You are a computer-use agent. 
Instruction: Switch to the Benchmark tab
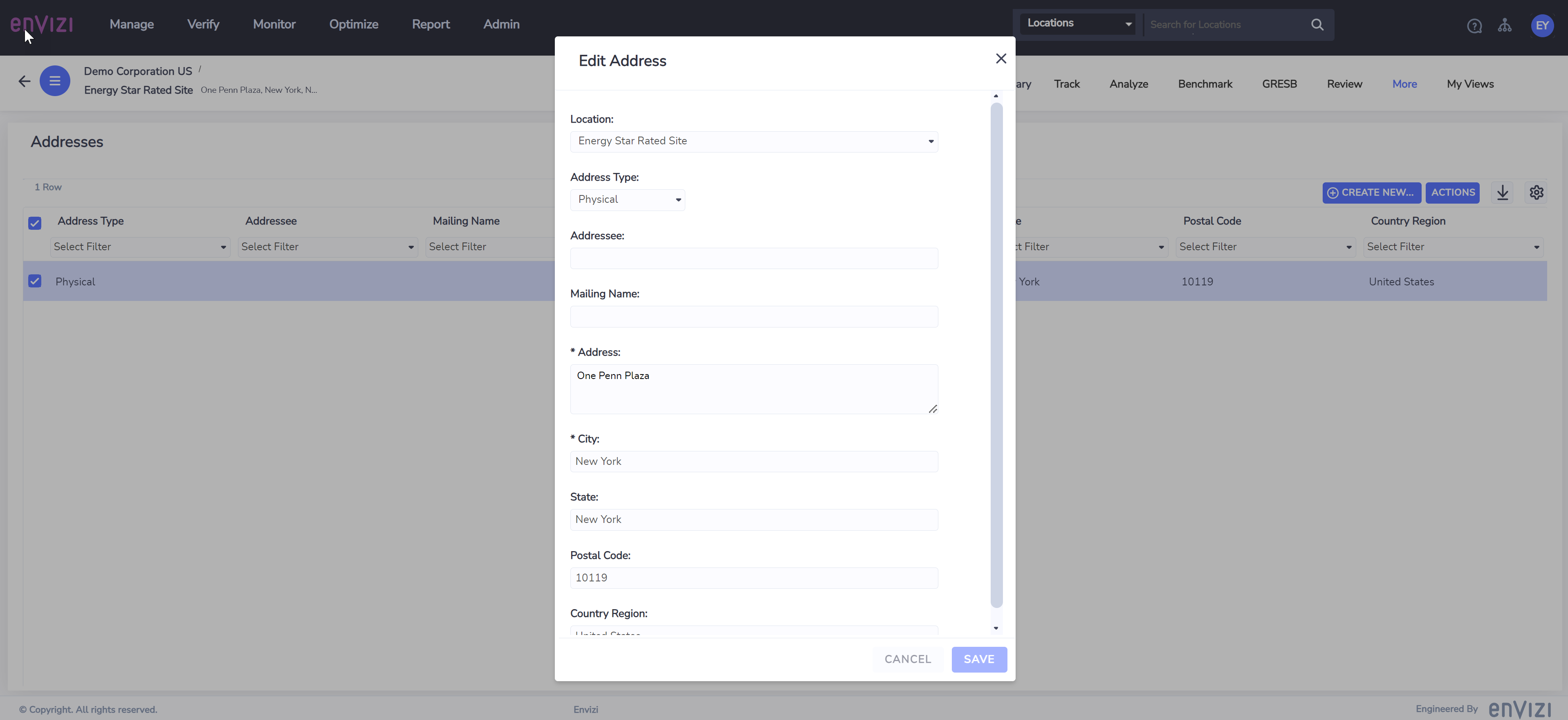click(x=1205, y=84)
